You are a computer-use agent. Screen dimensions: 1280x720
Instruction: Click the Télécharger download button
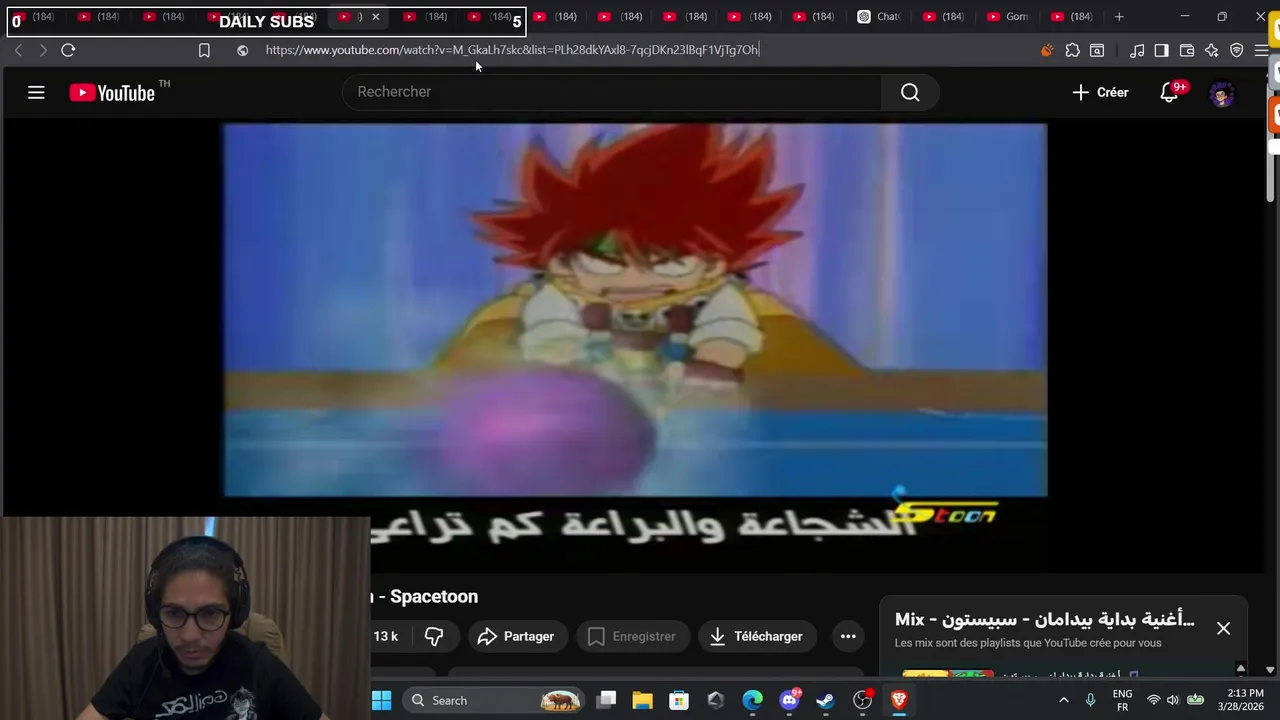[756, 636]
